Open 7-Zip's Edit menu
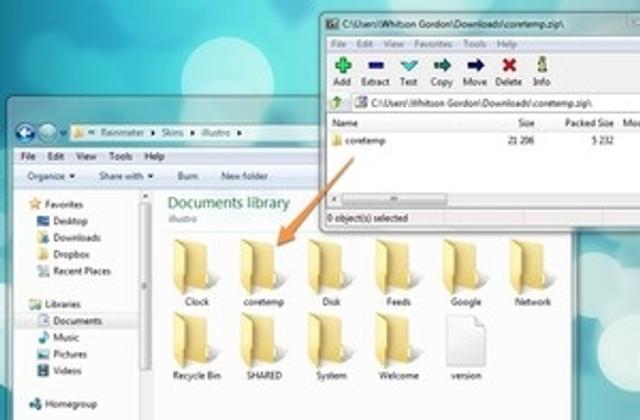 pos(364,44)
